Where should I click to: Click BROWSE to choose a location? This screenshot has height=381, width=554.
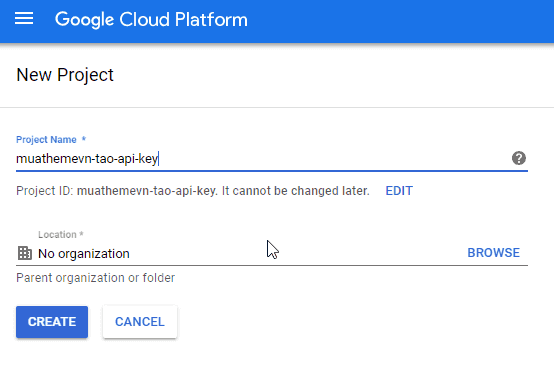[x=494, y=253]
